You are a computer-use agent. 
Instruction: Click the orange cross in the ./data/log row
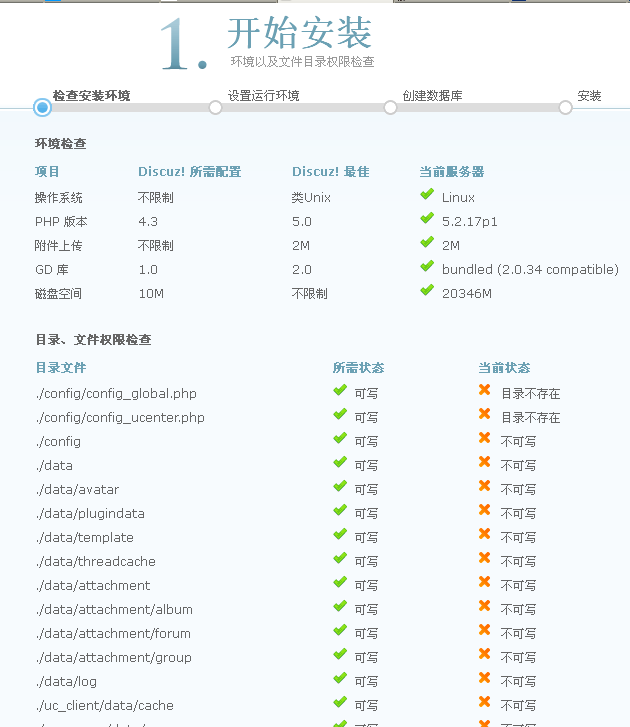click(x=484, y=679)
